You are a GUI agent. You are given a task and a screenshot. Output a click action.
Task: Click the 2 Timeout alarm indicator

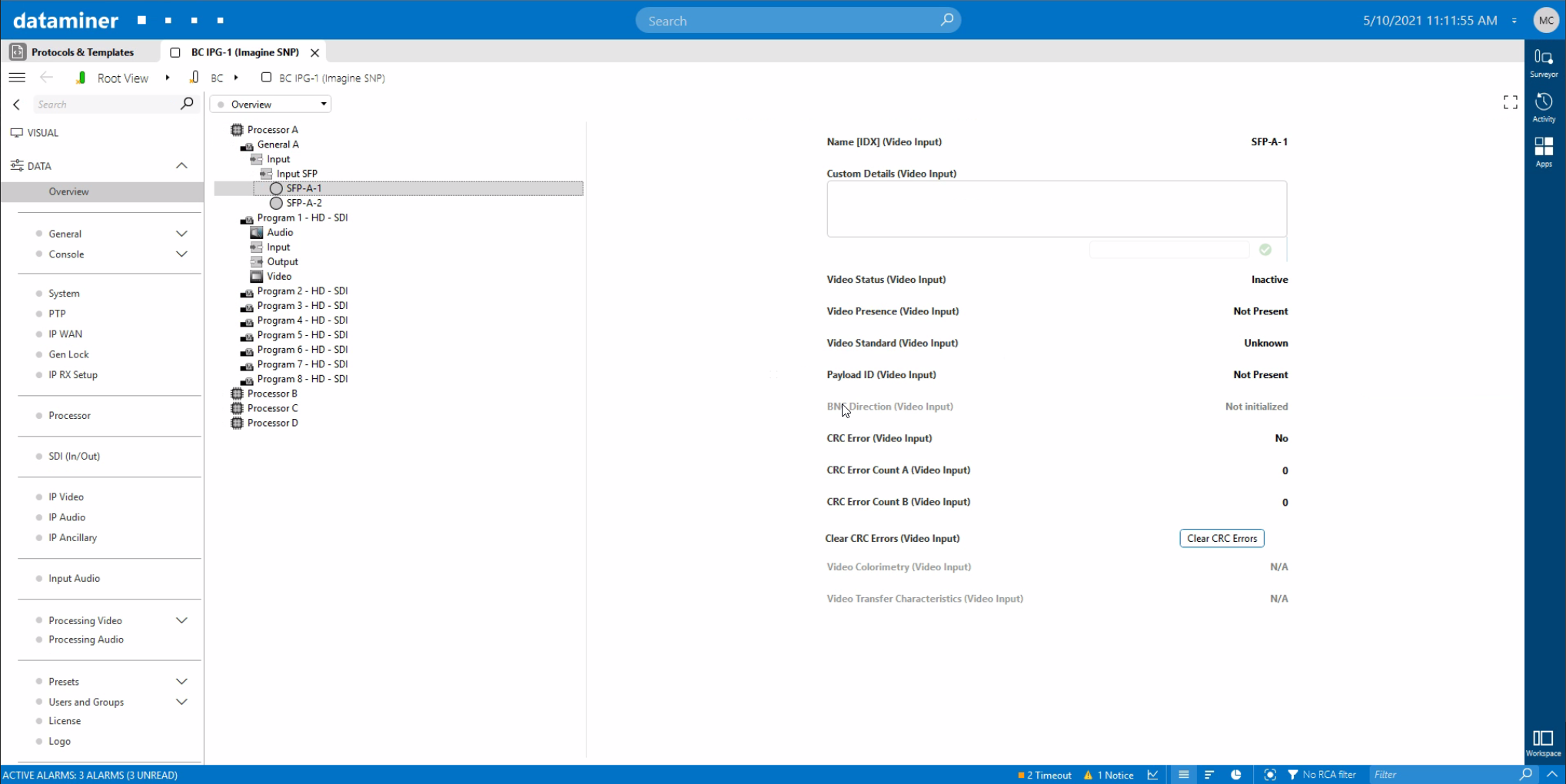(1044, 775)
